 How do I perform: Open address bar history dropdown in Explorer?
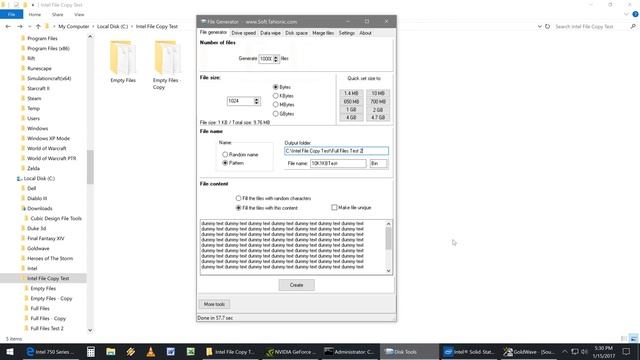pos(540,26)
